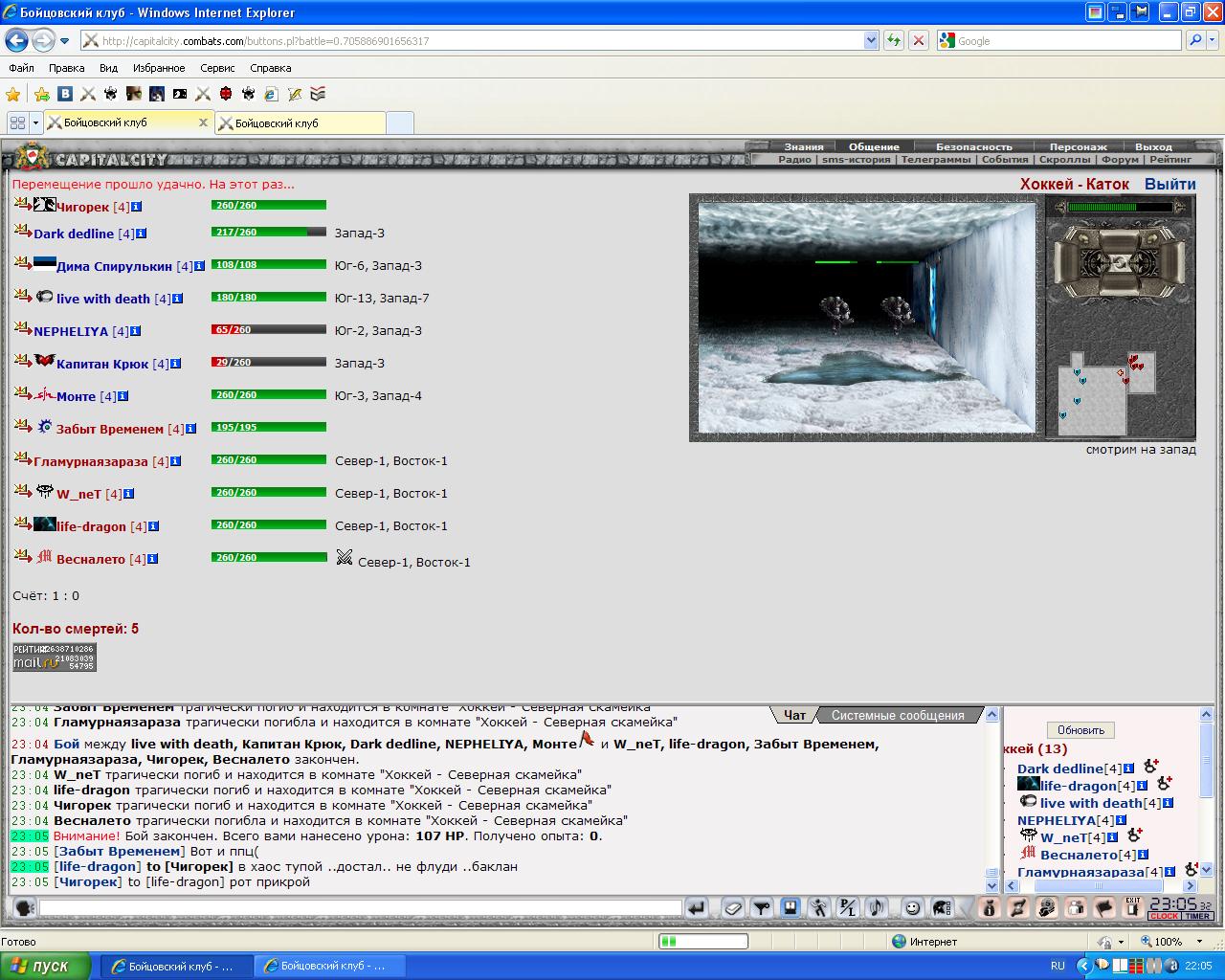Click the Обновить button
1225x980 pixels.
point(1080,730)
